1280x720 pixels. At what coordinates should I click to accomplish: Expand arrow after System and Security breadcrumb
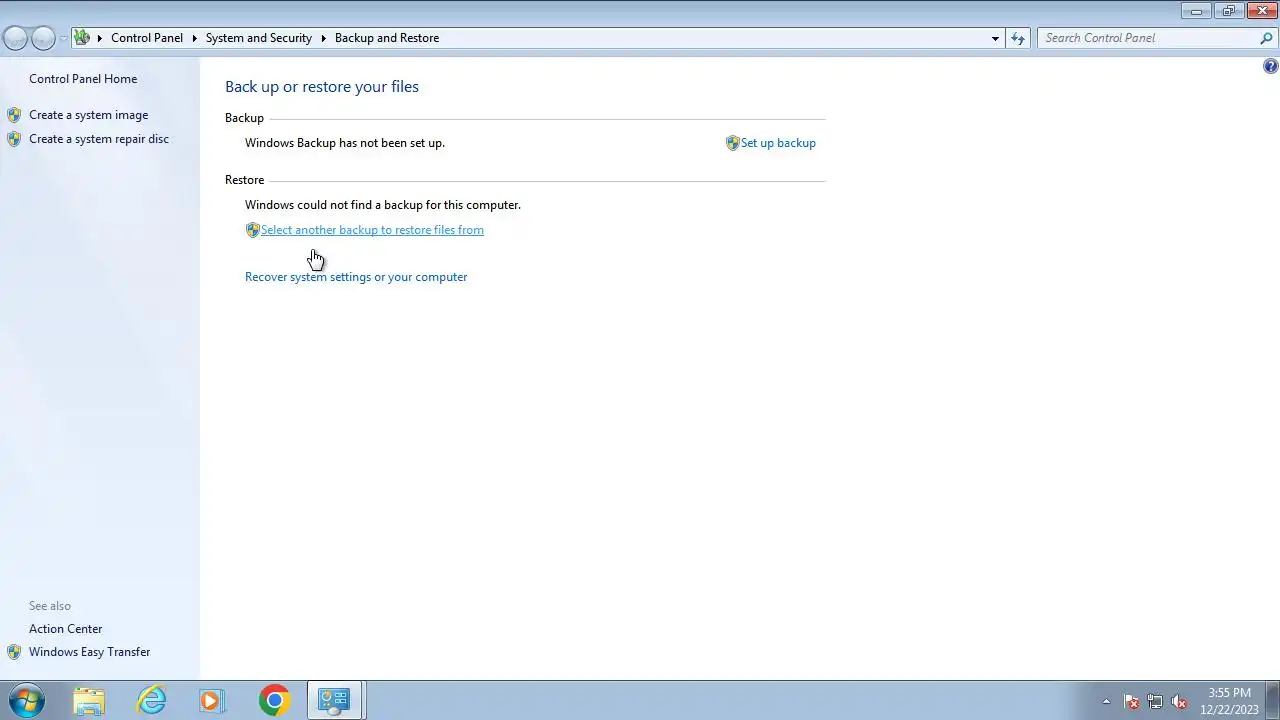point(324,38)
